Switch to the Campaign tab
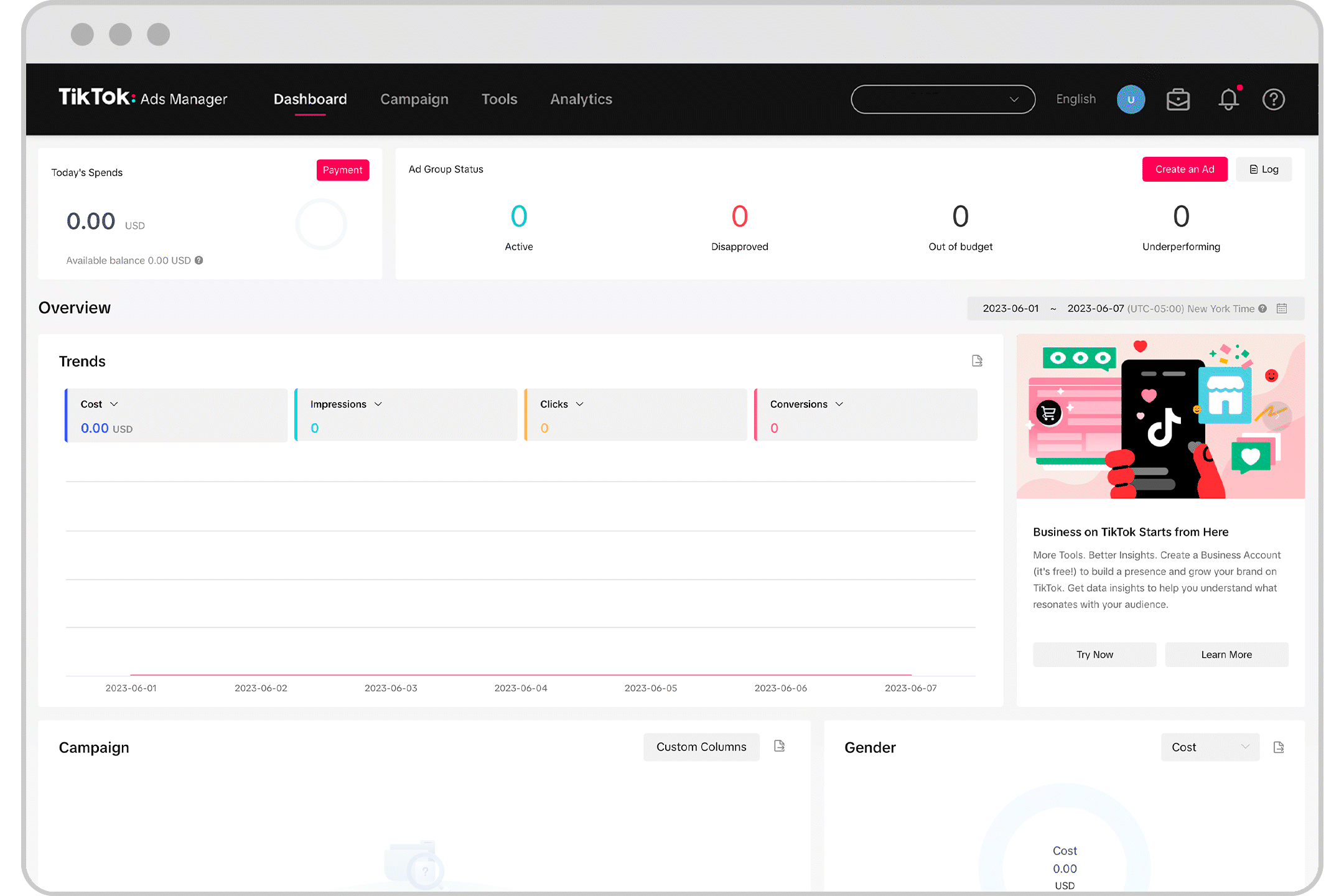1344x896 pixels. coord(414,100)
